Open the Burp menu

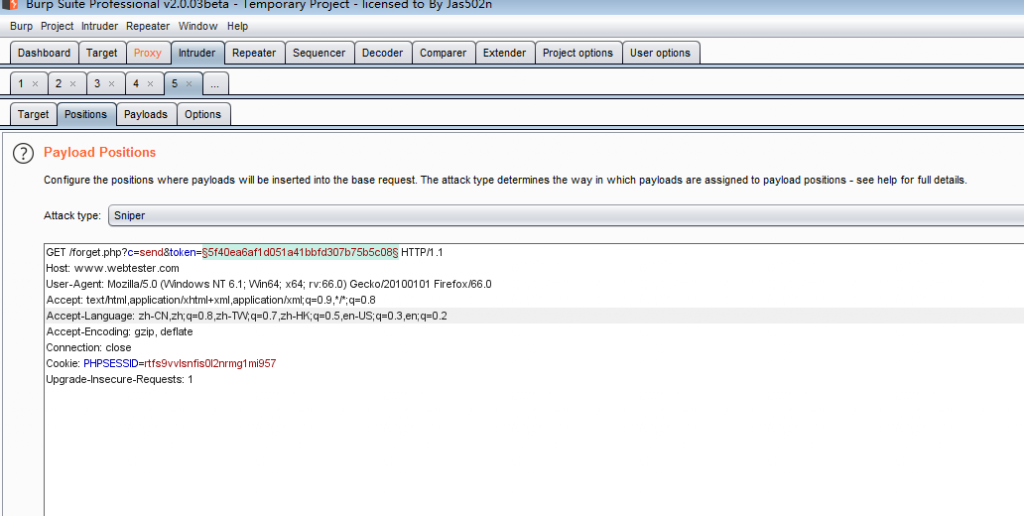[x=21, y=26]
